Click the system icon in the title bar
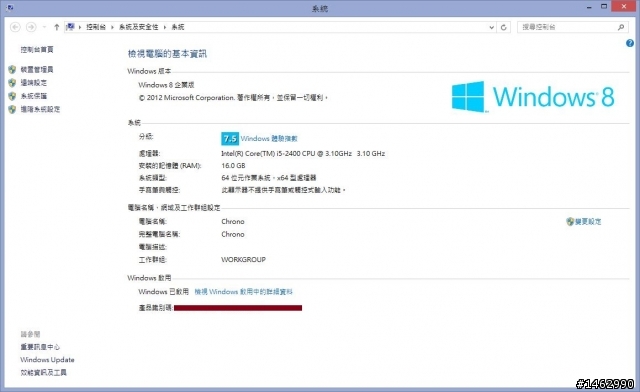The width and height of the screenshot is (640, 392). (x=10, y=7)
